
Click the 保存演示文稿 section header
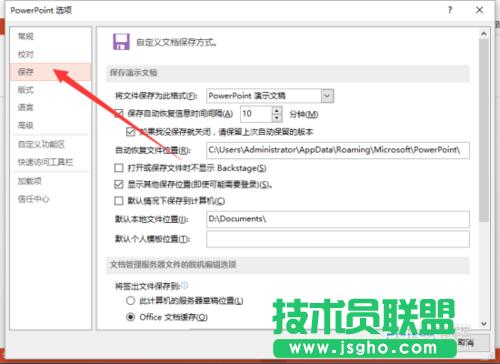(288, 73)
